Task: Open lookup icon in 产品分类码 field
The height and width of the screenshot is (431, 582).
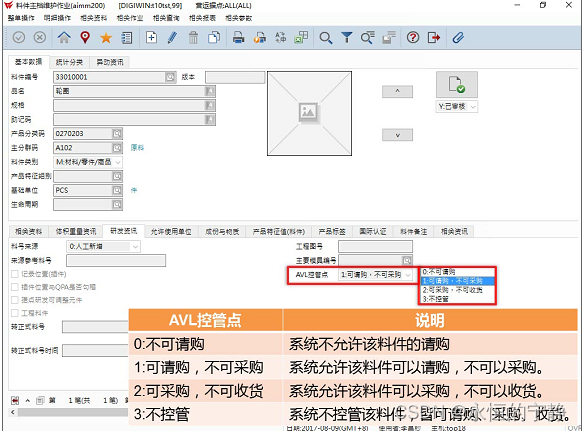Action: pyautogui.click(x=117, y=134)
